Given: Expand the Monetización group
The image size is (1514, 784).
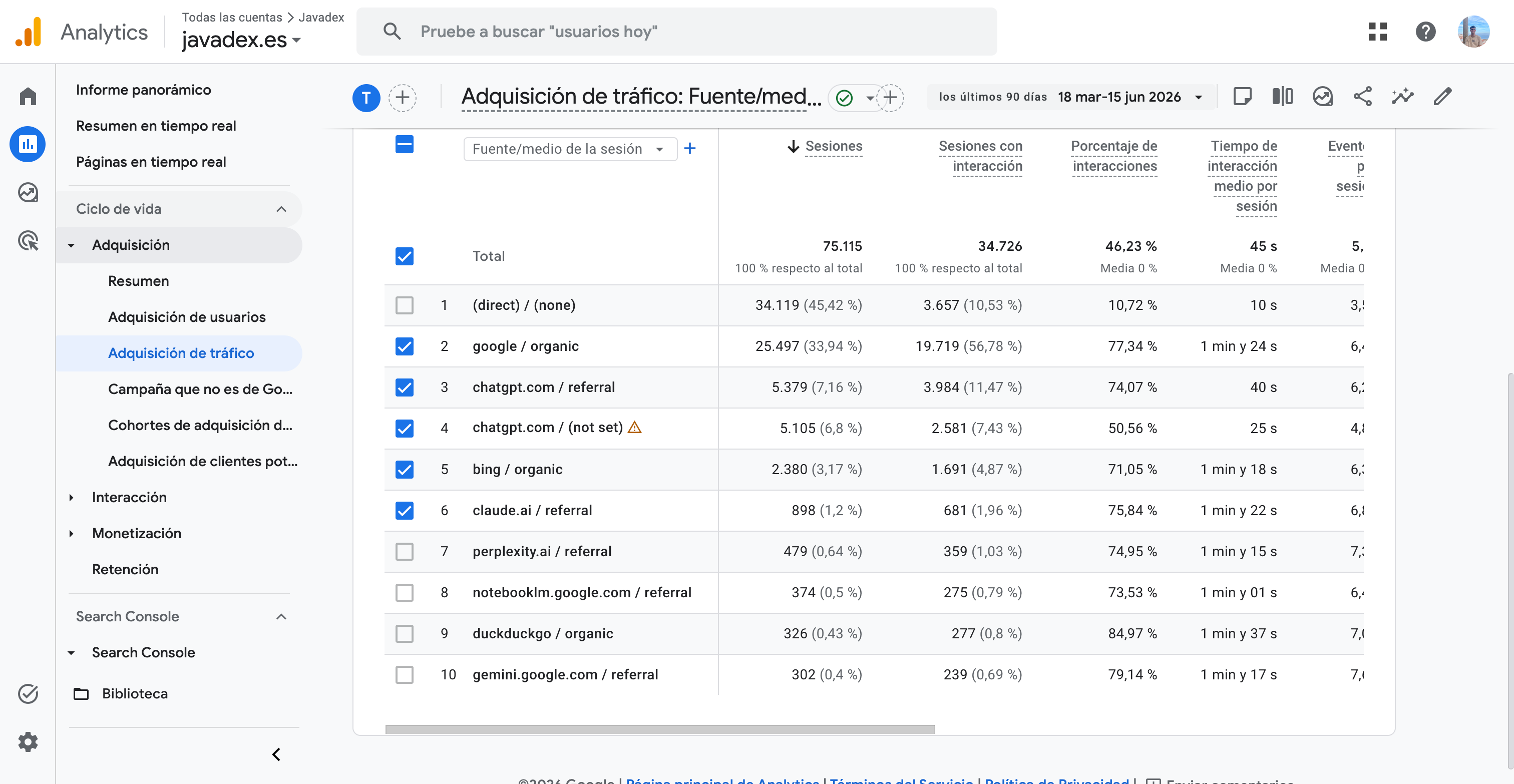Looking at the screenshot, I should (x=71, y=533).
